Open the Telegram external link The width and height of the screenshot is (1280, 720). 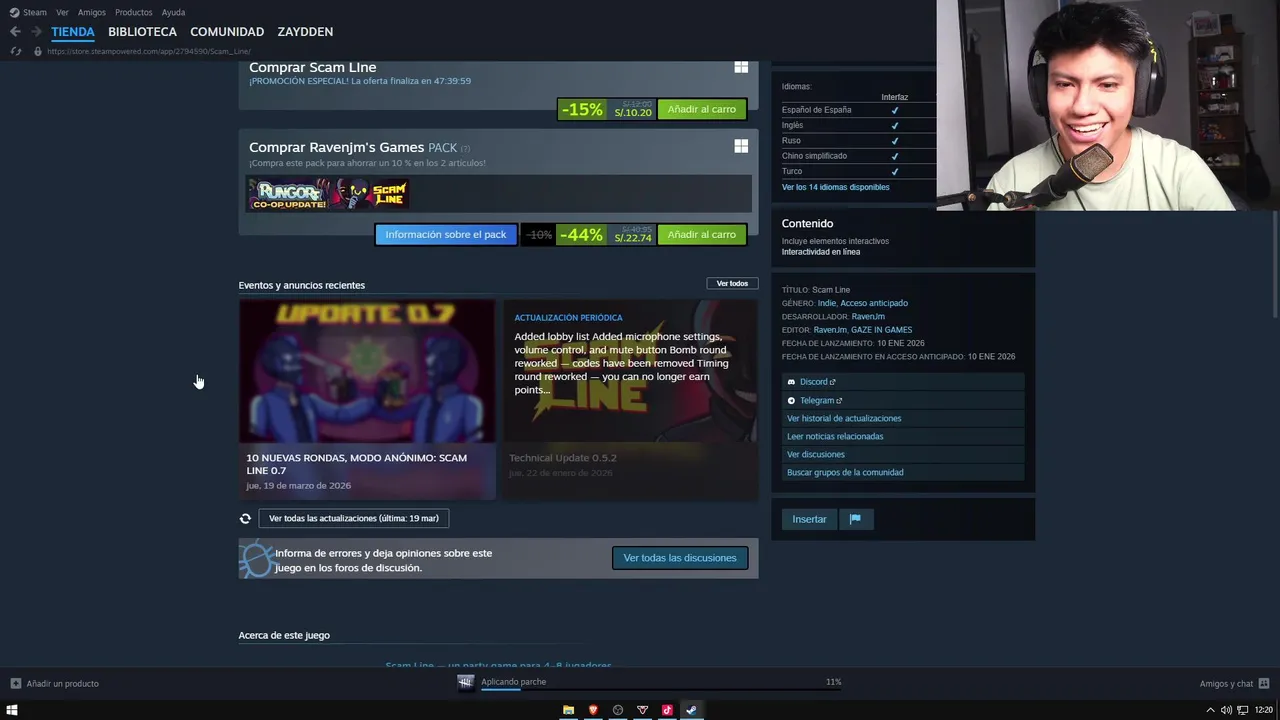[821, 400]
